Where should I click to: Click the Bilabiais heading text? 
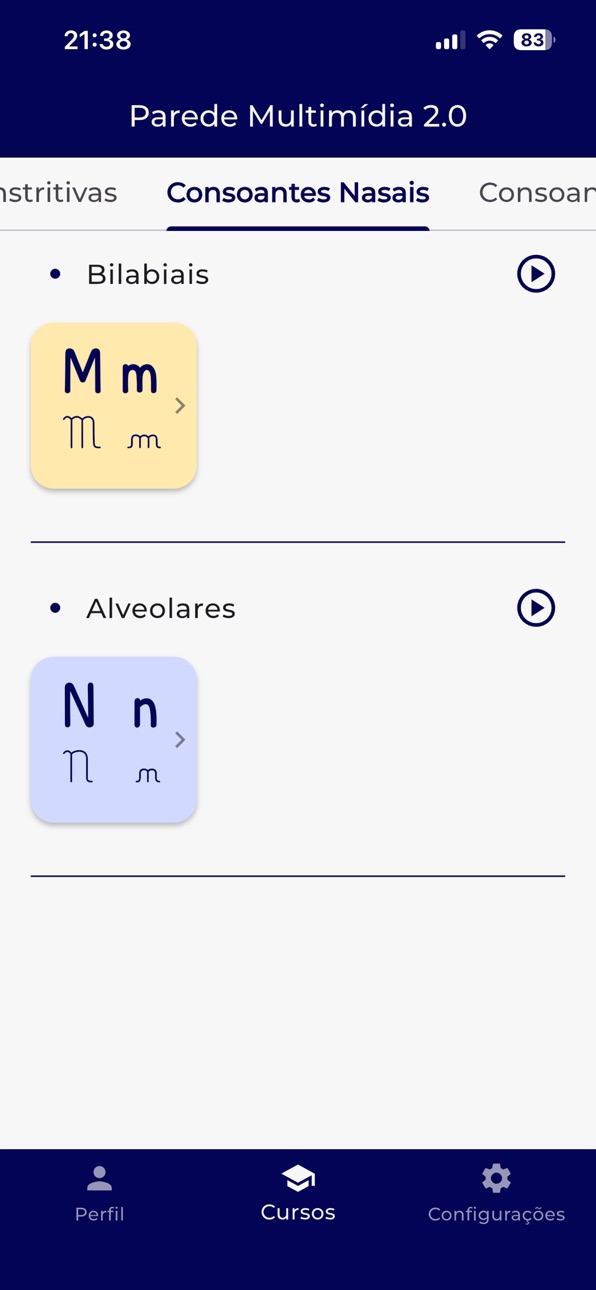(148, 274)
